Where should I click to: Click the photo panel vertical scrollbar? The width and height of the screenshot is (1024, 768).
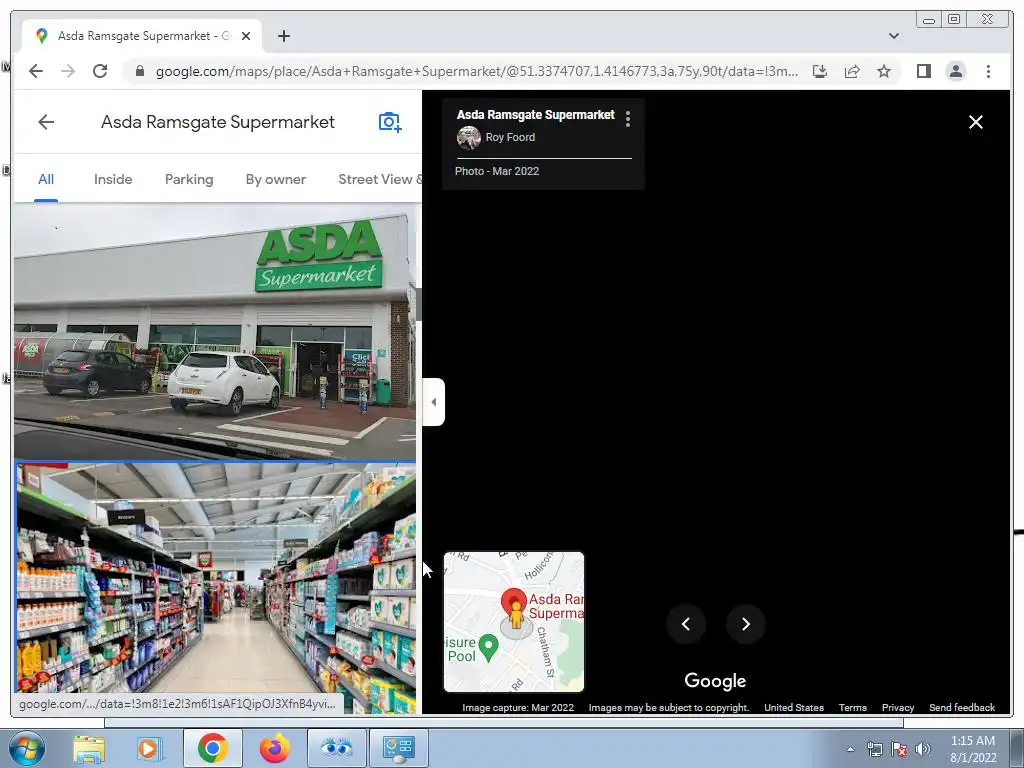click(419, 304)
